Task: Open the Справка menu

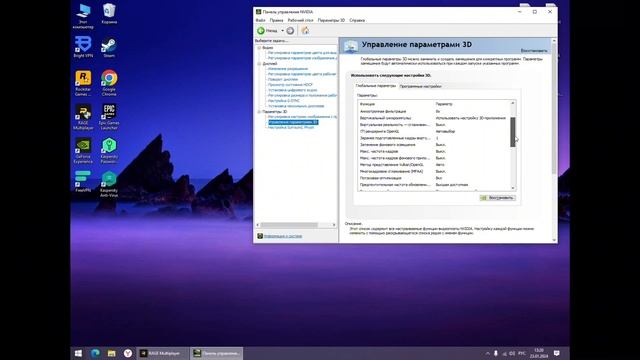Action: pos(357,20)
